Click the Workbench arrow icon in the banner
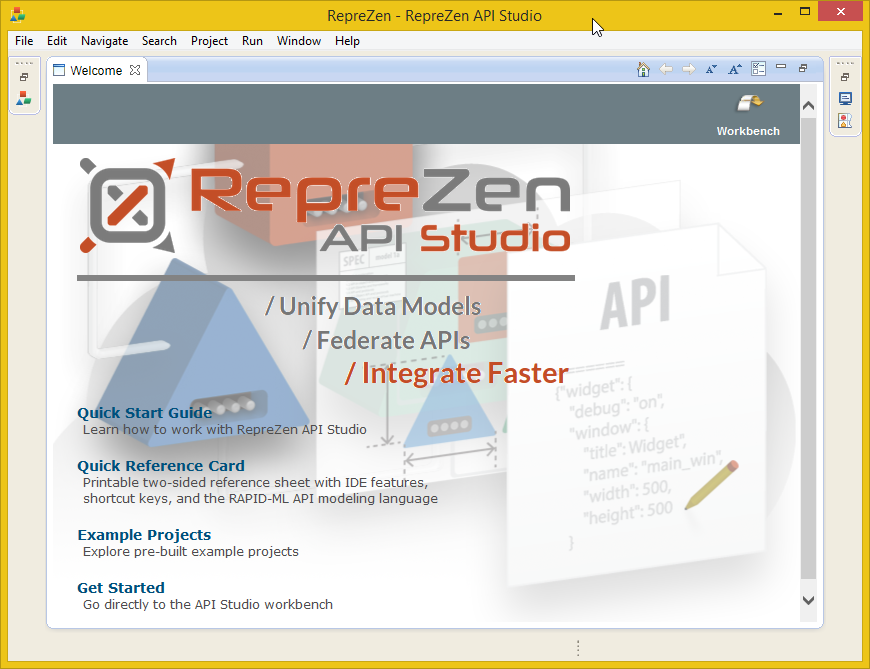 tap(749, 103)
